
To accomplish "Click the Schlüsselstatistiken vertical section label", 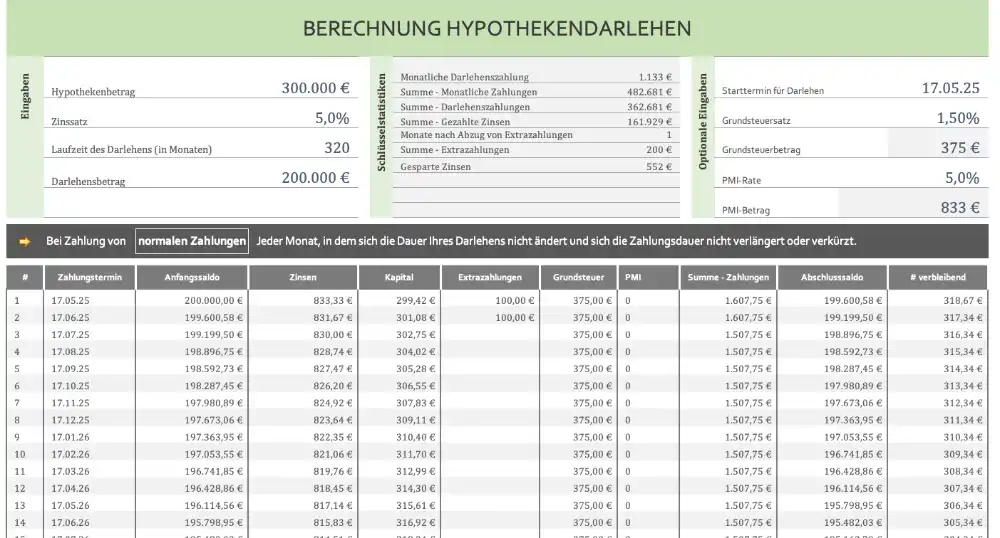I will [x=381, y=122].
